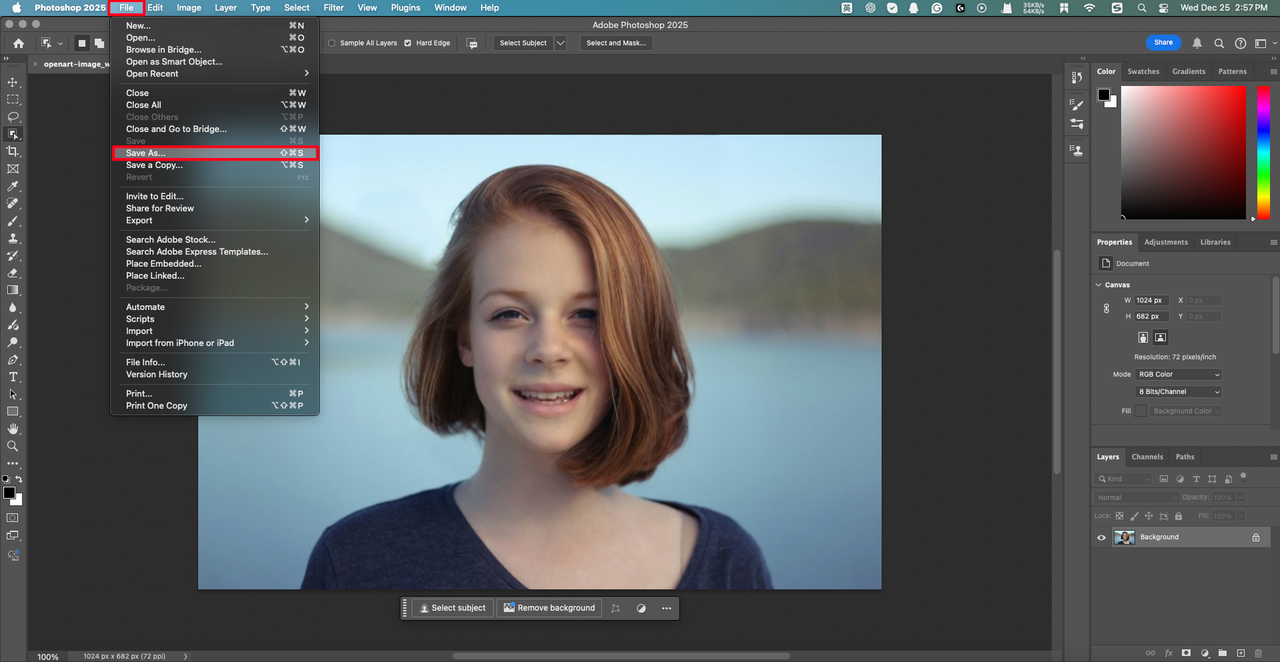Viewport: 1280px width, 662px height.
Task: Click the Remove background button
Action: click(x=549, y=608)
